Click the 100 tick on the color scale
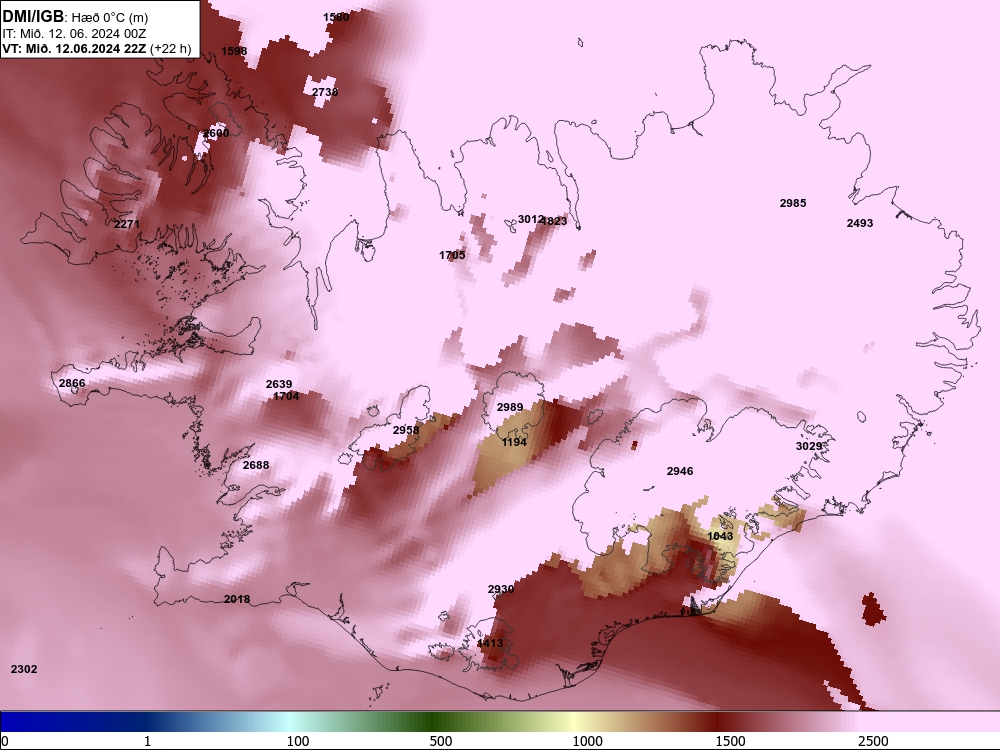The image size is (1000, 750). [x=298, y=741]
